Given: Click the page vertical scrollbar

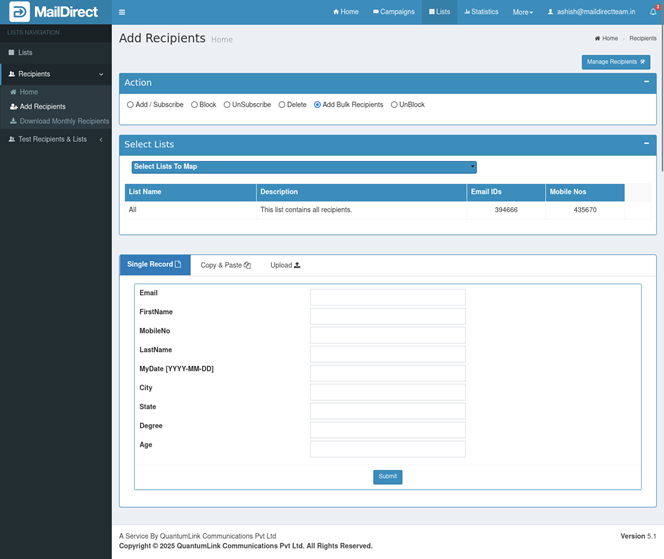Looking at the screenshot, I should pos(660,100).
